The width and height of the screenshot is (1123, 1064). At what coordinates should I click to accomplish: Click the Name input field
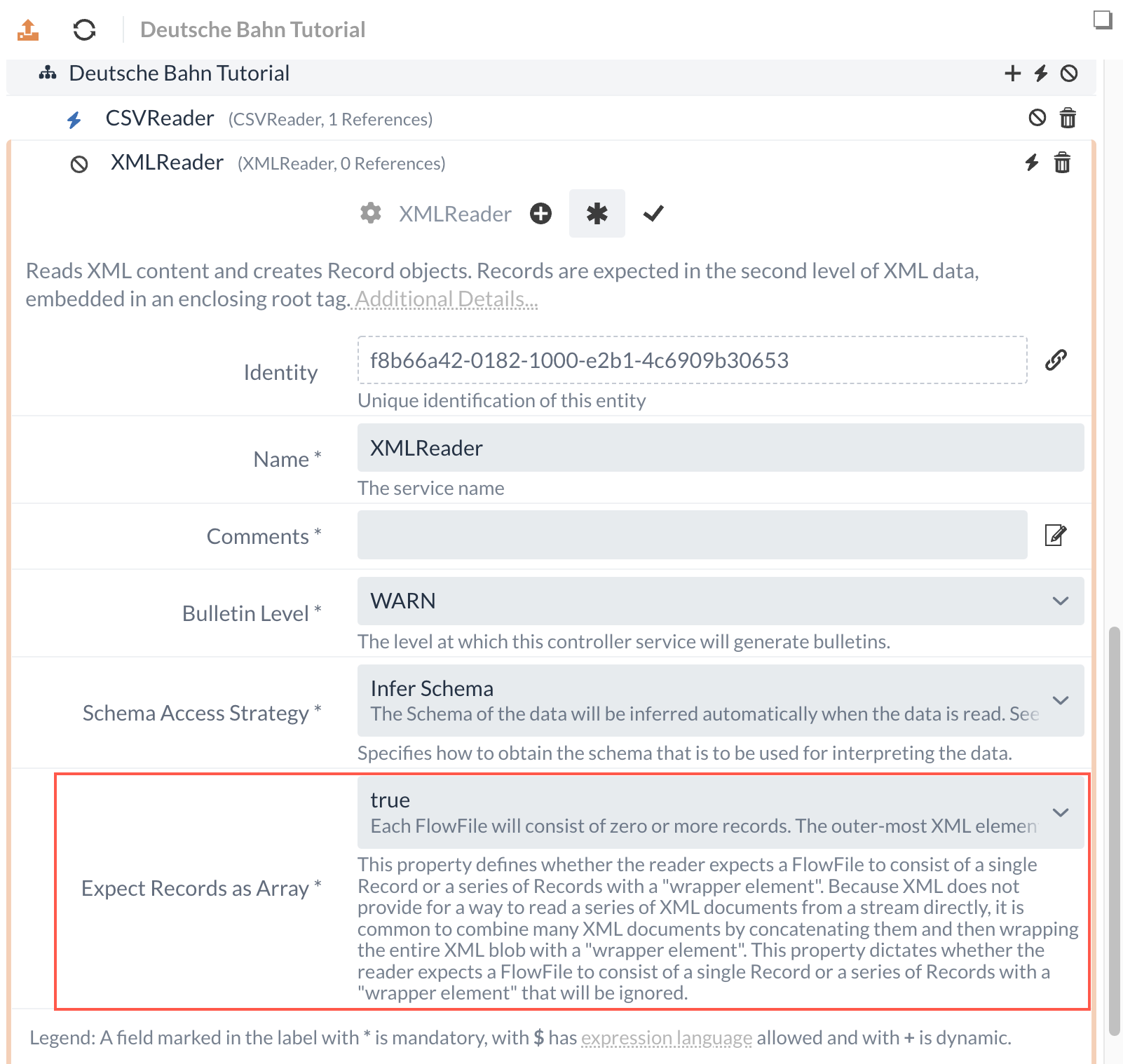point(721,448)
